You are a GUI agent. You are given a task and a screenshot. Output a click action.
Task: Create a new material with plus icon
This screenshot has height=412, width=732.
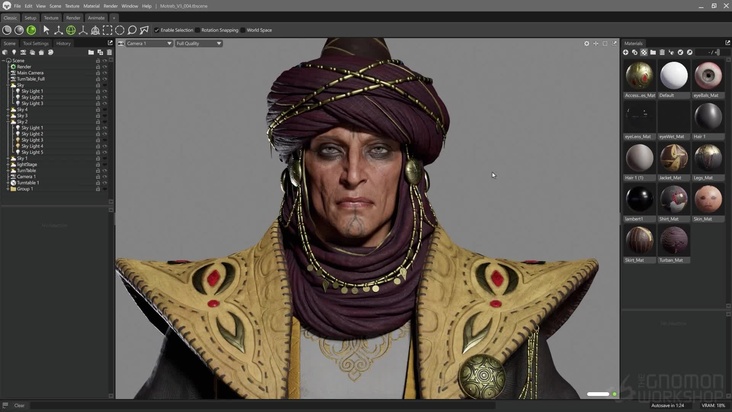pos(626,52)
